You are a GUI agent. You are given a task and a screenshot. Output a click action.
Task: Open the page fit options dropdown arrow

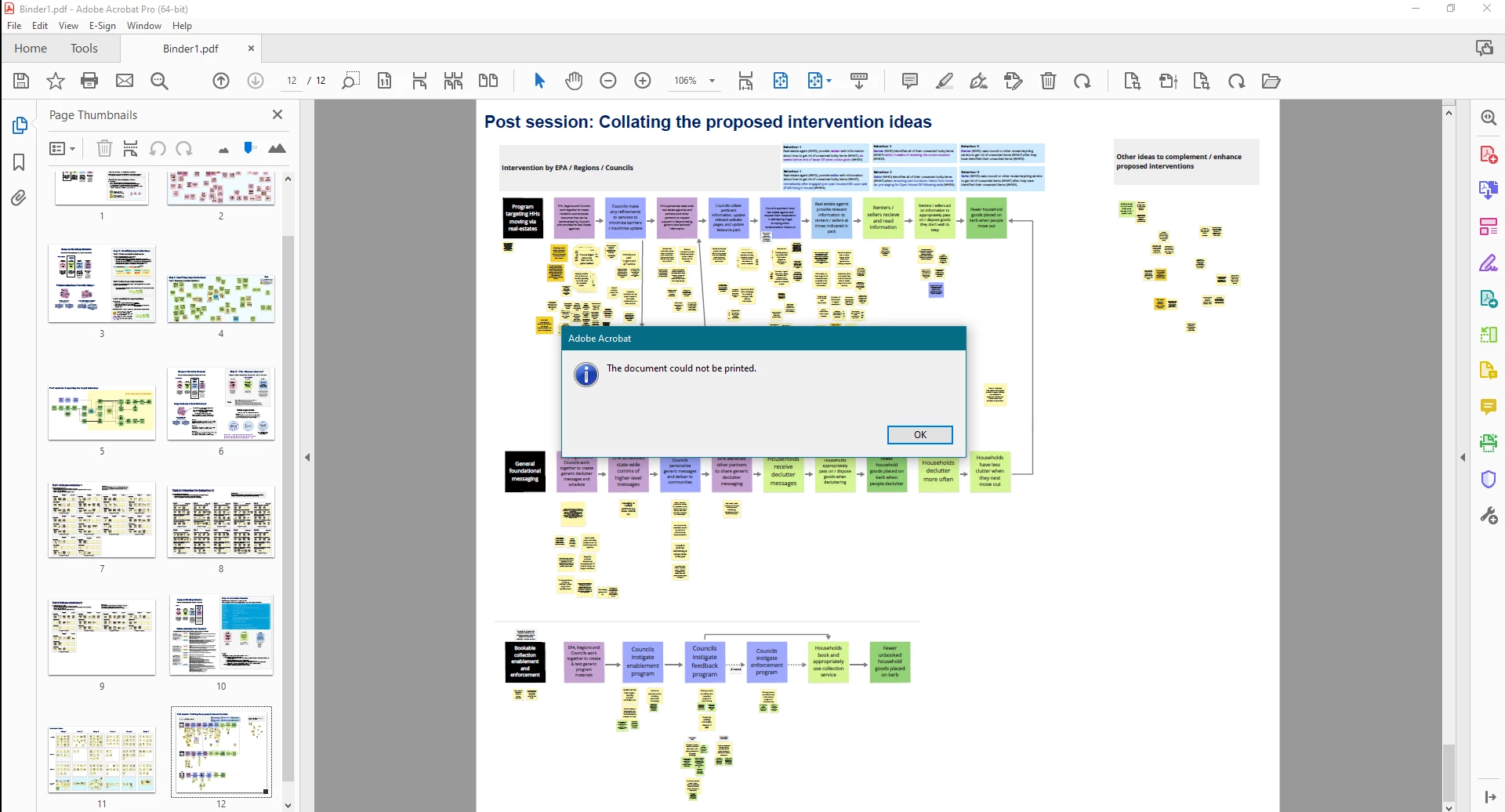(x=829, y=81)
